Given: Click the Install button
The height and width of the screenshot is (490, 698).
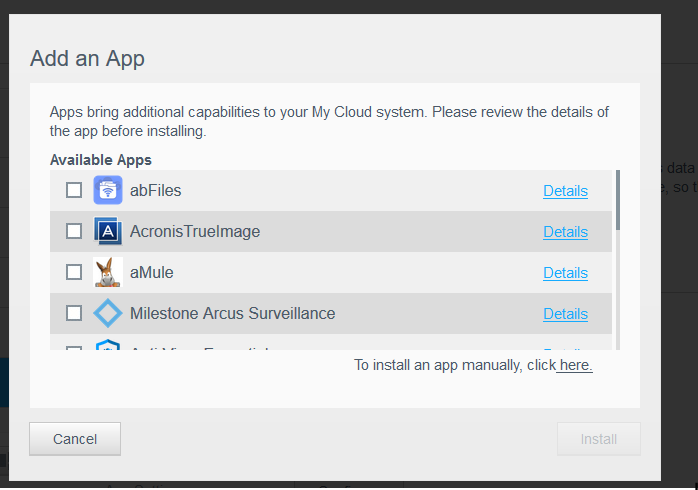Looking at the screenshot, I should tap(598, 438).
